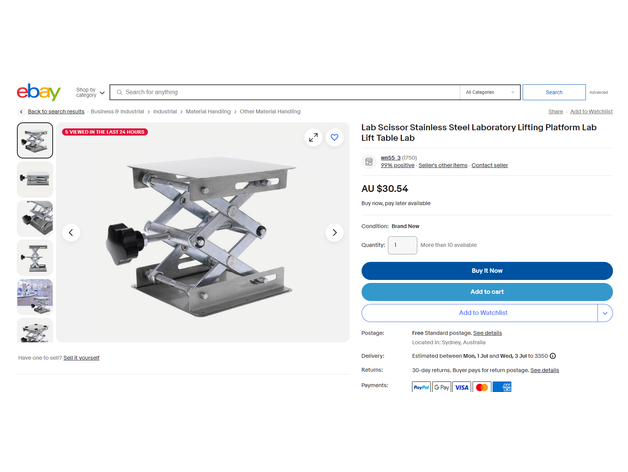Click the seller store avatar icon
This screenshot has width=628, height=472.
tap(369, 161)
